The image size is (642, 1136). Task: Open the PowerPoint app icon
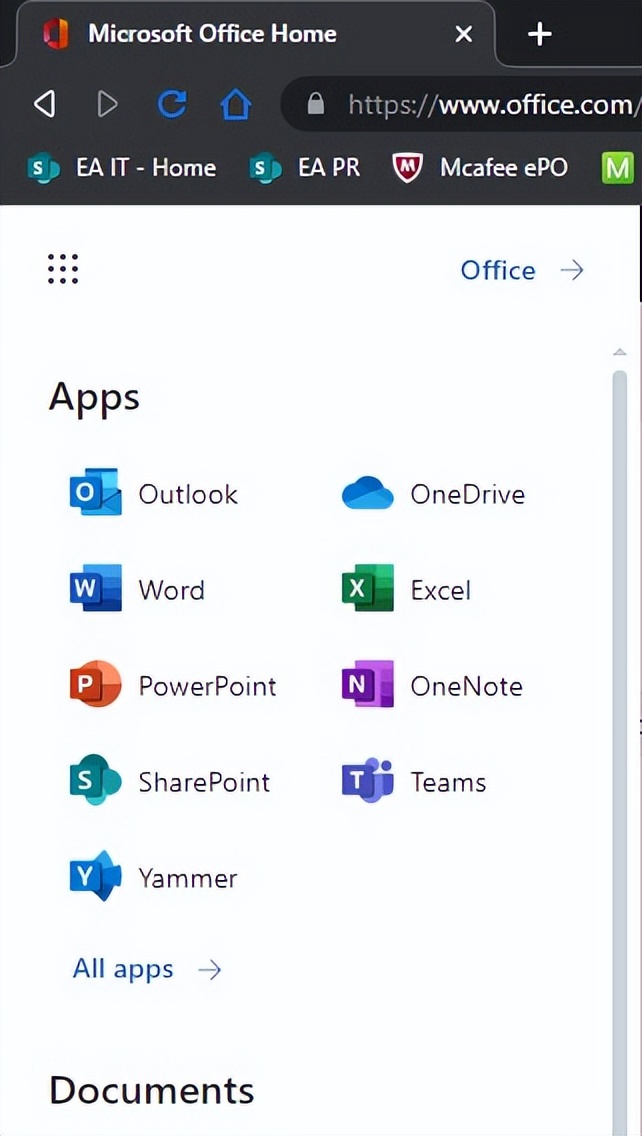pyautogui.click(x=95, y=685)
